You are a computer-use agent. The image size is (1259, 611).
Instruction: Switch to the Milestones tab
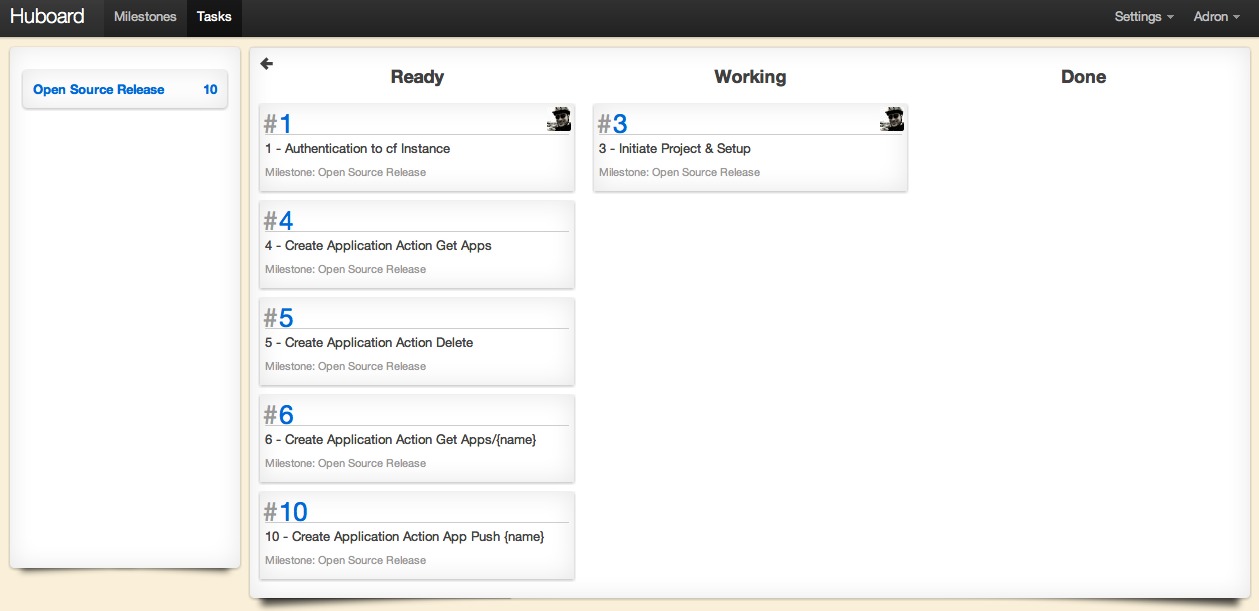pyautogui.click(x=145, y=16)
